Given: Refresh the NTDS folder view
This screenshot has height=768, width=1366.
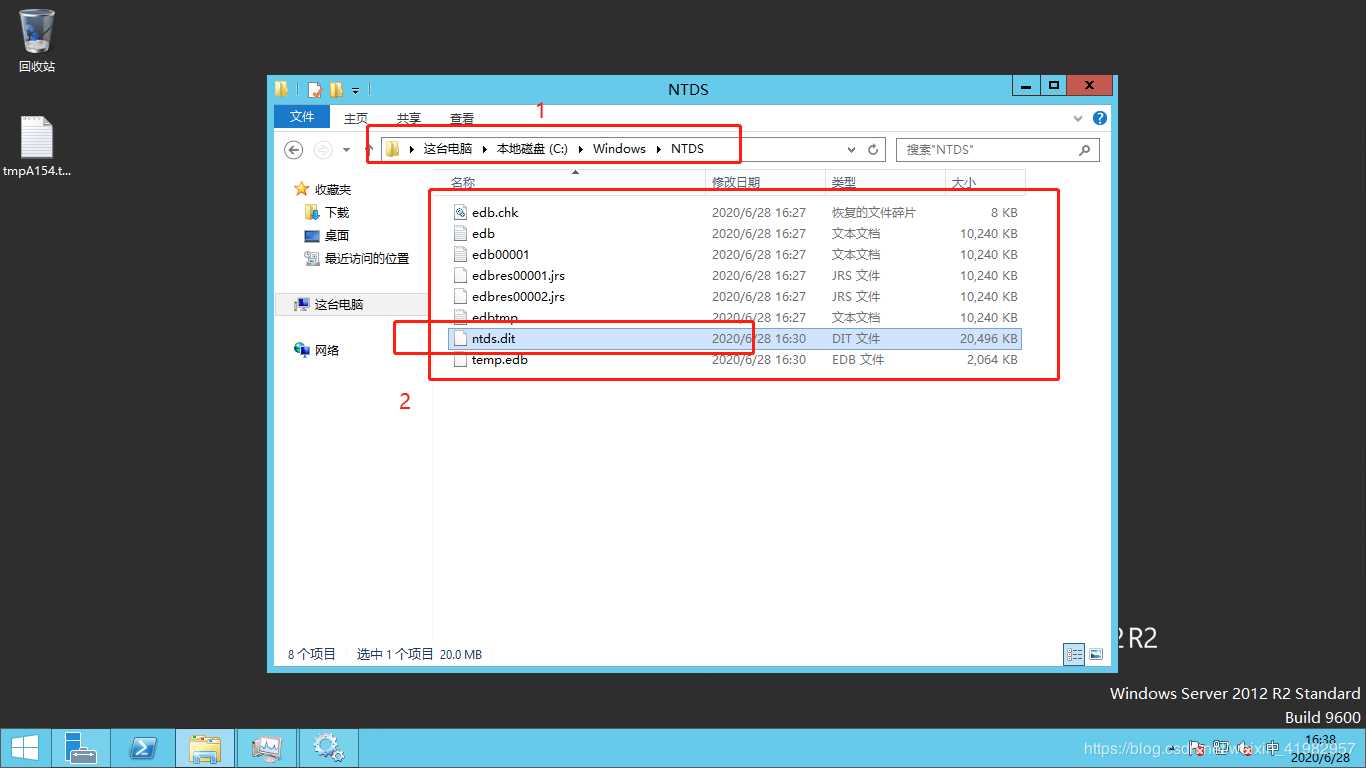Looking at the screenshot, I should pos(873,150).
